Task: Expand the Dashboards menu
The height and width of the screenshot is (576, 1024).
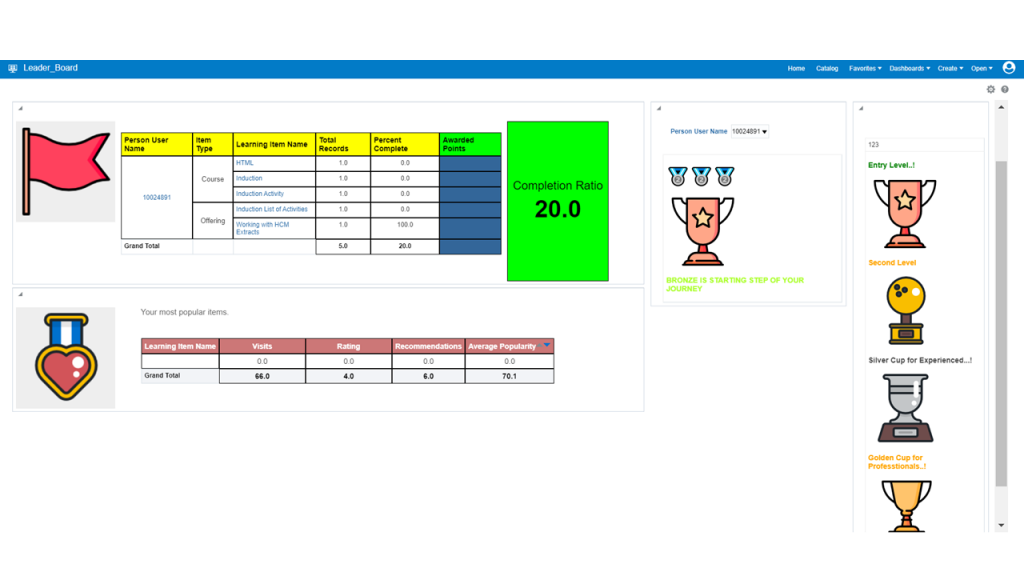Action: (x=909, y=68)
